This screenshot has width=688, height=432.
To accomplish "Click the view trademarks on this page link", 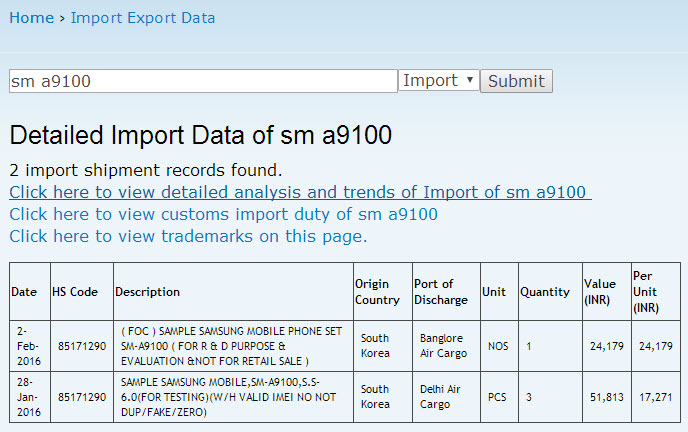I will pos(188,236).
